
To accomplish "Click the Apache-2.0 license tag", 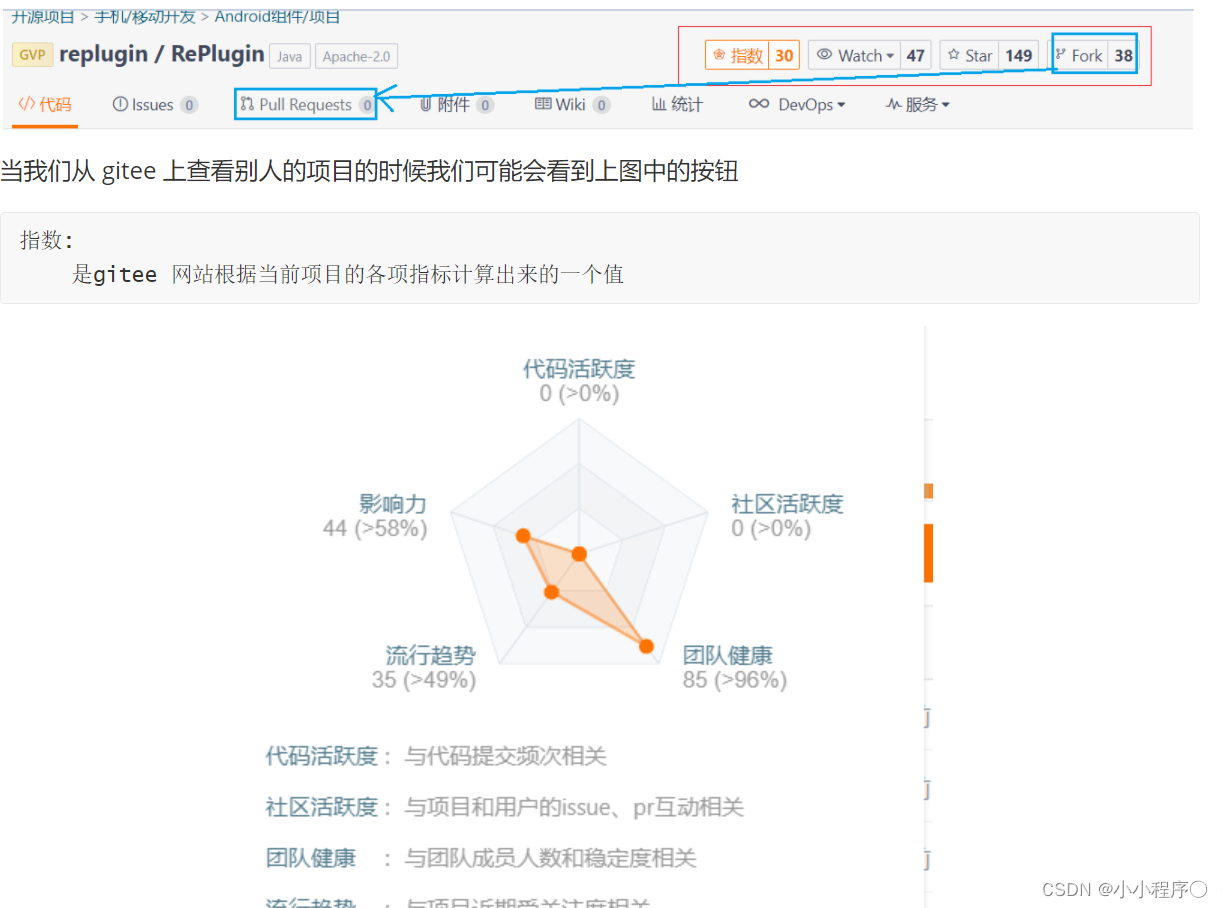I will coord(357,56).
